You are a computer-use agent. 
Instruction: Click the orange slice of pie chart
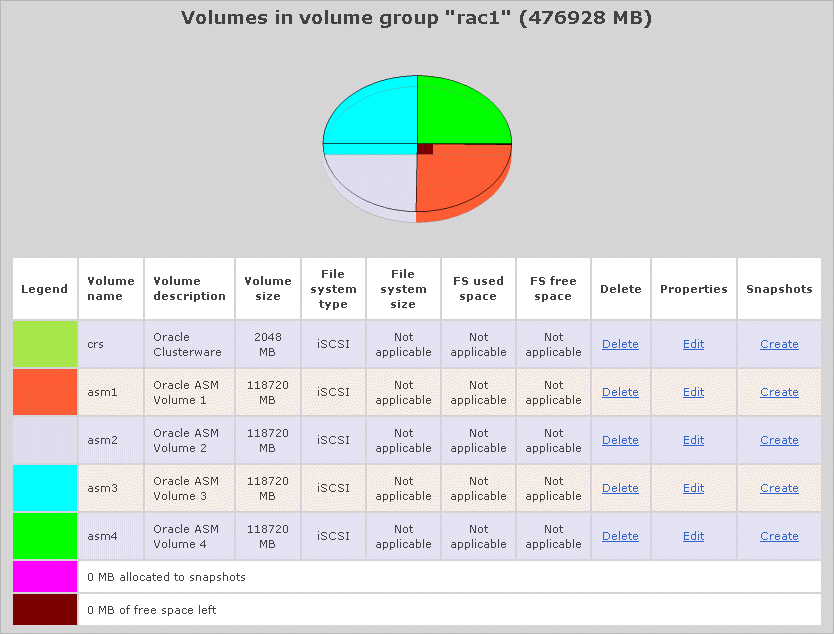point(463,183)
